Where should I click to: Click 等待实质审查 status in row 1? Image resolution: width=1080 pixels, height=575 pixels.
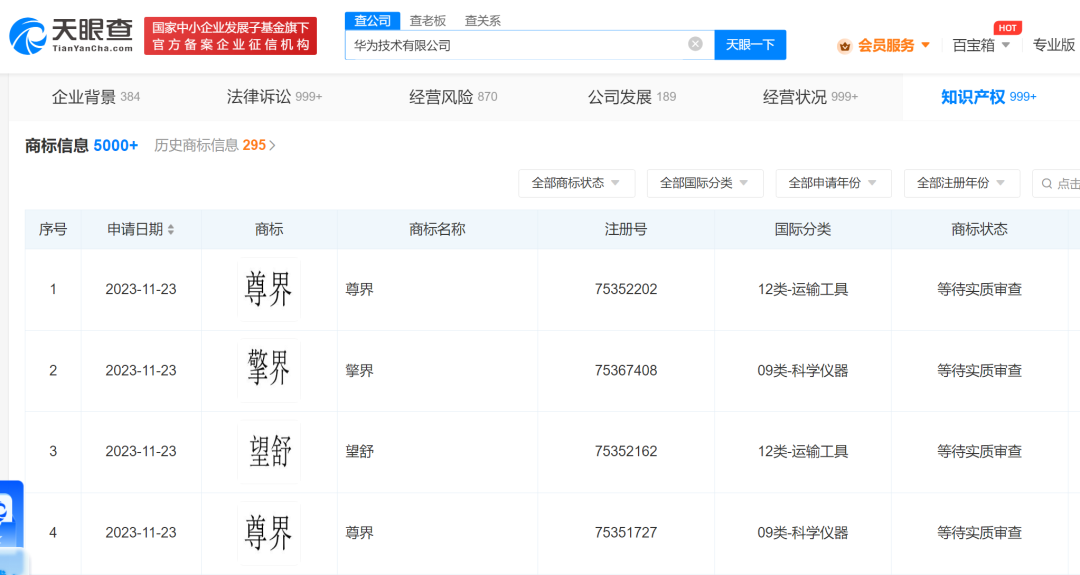(x=979, y=289)
